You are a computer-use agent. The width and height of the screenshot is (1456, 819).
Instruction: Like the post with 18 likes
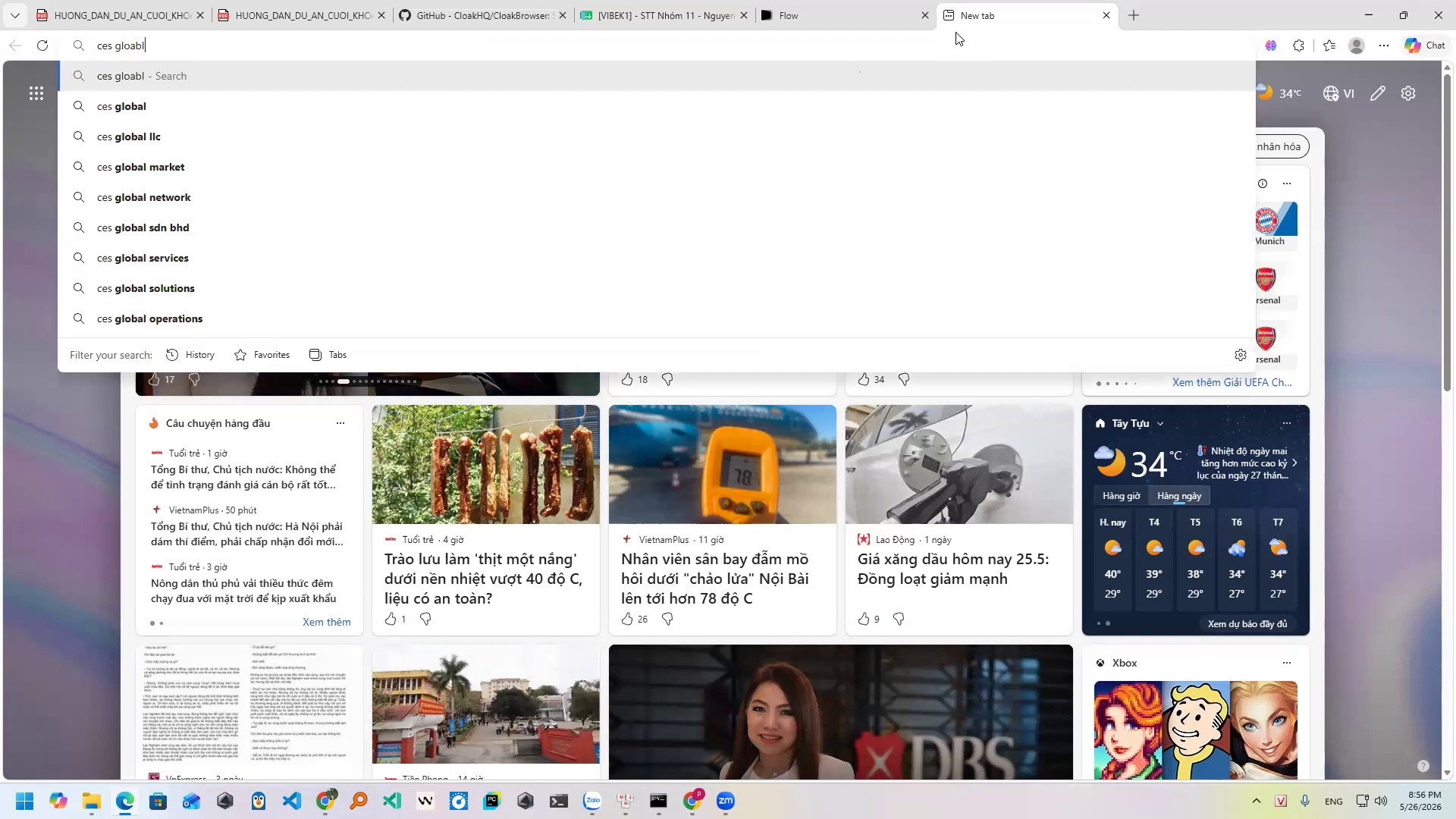tap(627, 379)
